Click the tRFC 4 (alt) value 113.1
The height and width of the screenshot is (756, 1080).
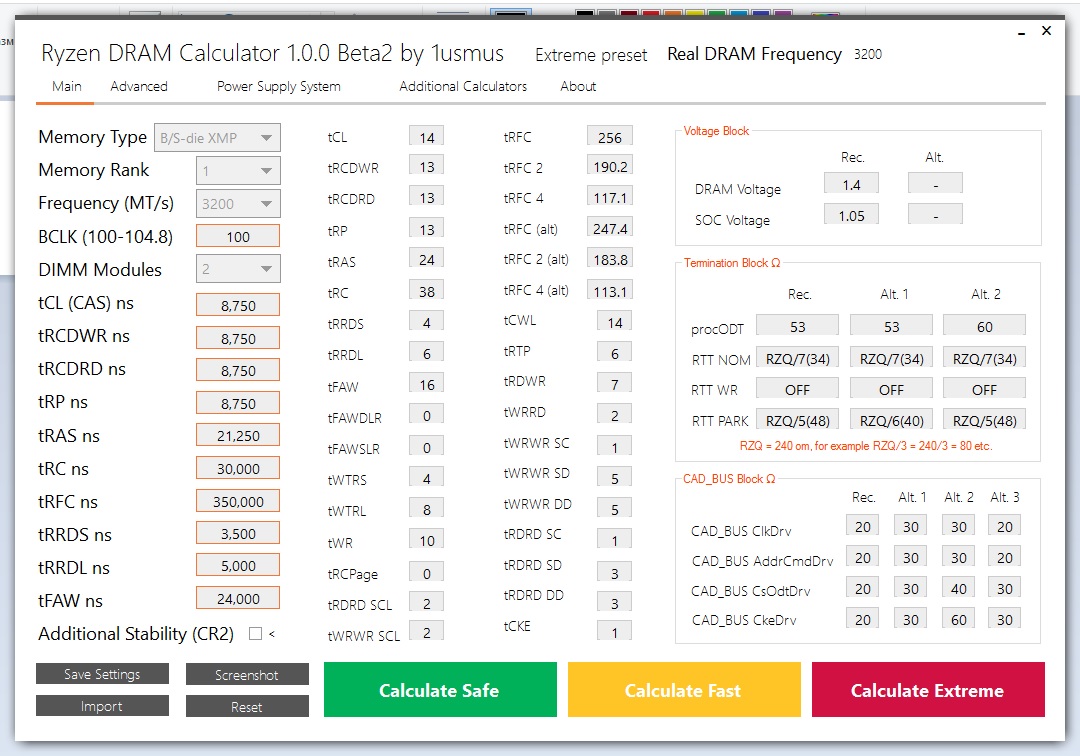pyautogui.click(x=610, y=291)
